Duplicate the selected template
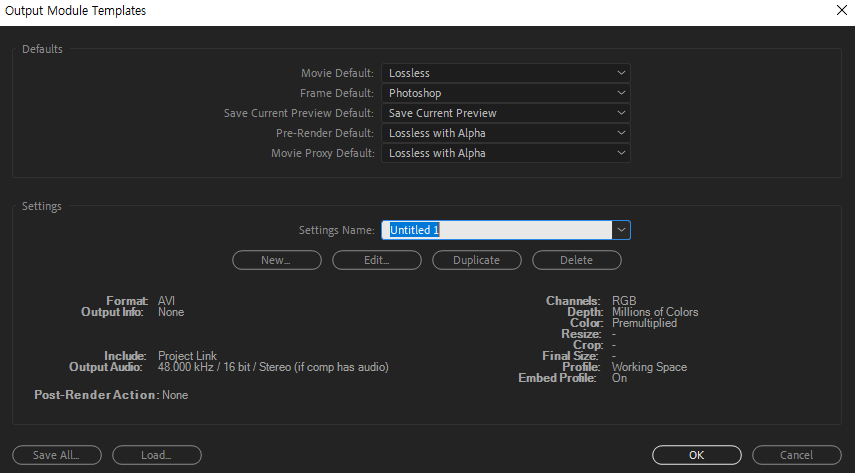 [477, 260]
